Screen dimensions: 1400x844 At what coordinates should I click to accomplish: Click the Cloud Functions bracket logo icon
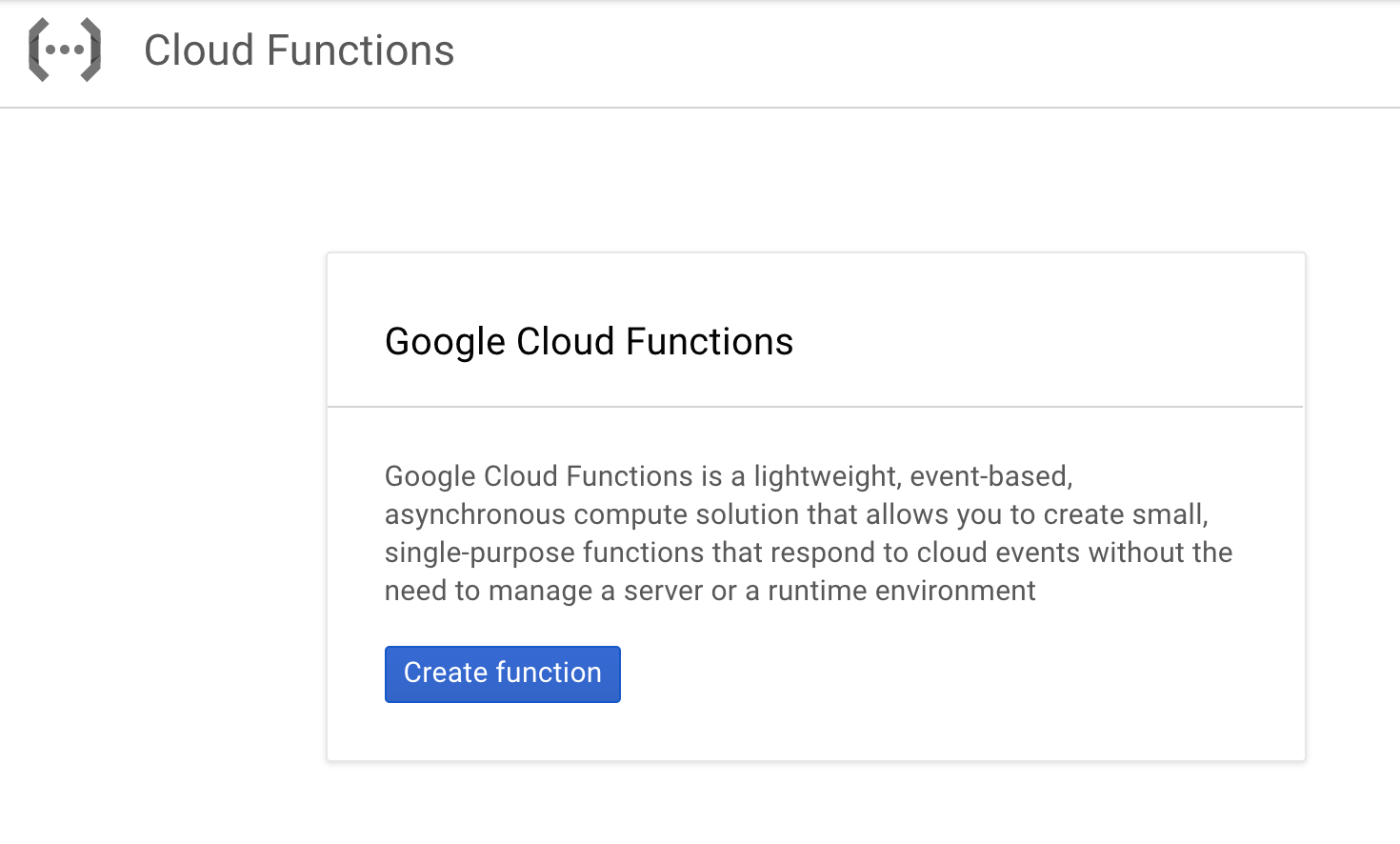click(x=65, y=50)
